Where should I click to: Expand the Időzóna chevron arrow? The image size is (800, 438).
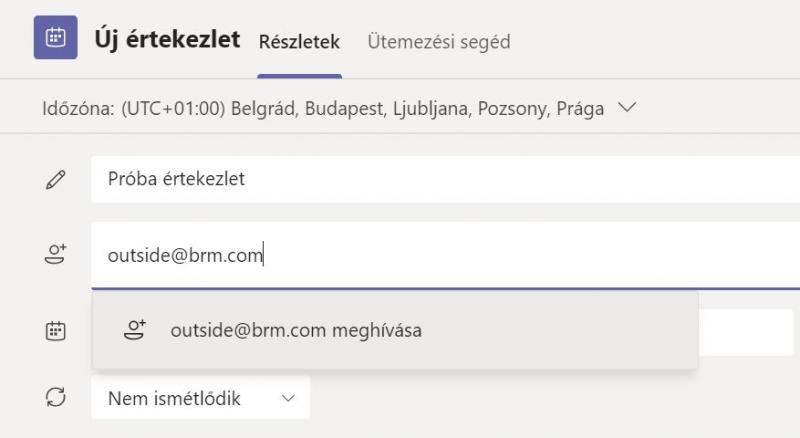tap(627, 107)
